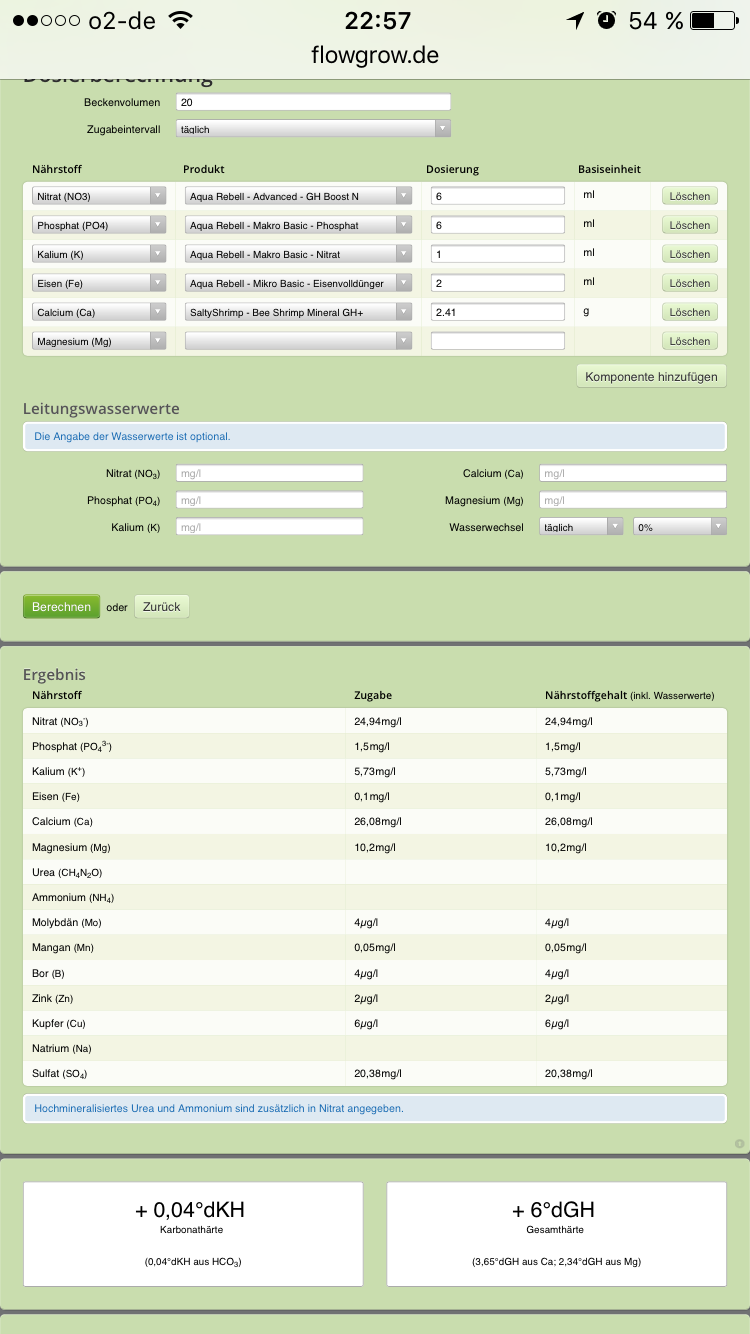Remove the Calcium (Ca) row via Löschen
This screenshot has width=750, height=1334.
click(x=689, y=312)
